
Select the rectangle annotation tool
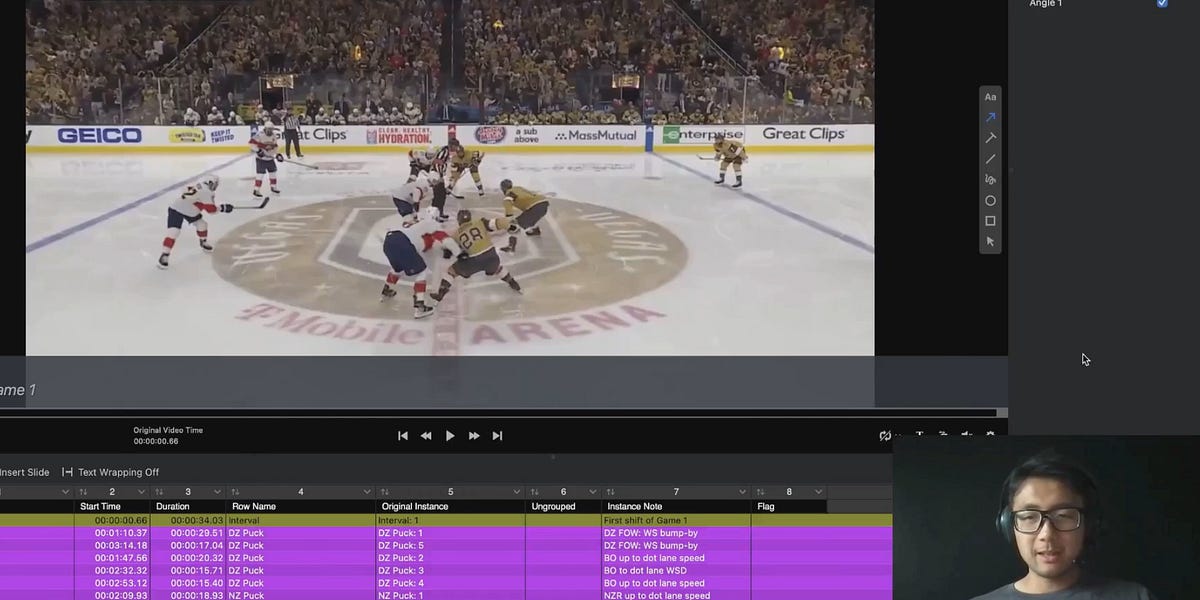990,221
